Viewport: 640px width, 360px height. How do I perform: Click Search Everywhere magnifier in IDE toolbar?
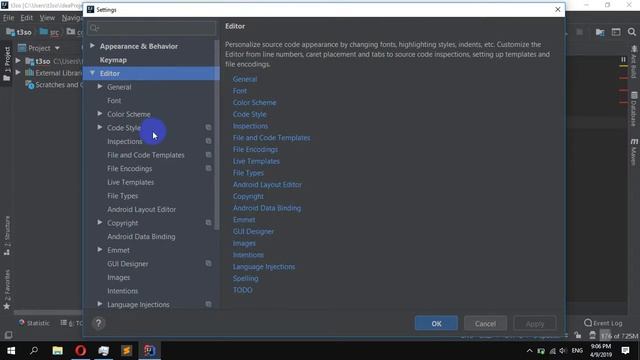pyautogui.click(x=631, y=32)
